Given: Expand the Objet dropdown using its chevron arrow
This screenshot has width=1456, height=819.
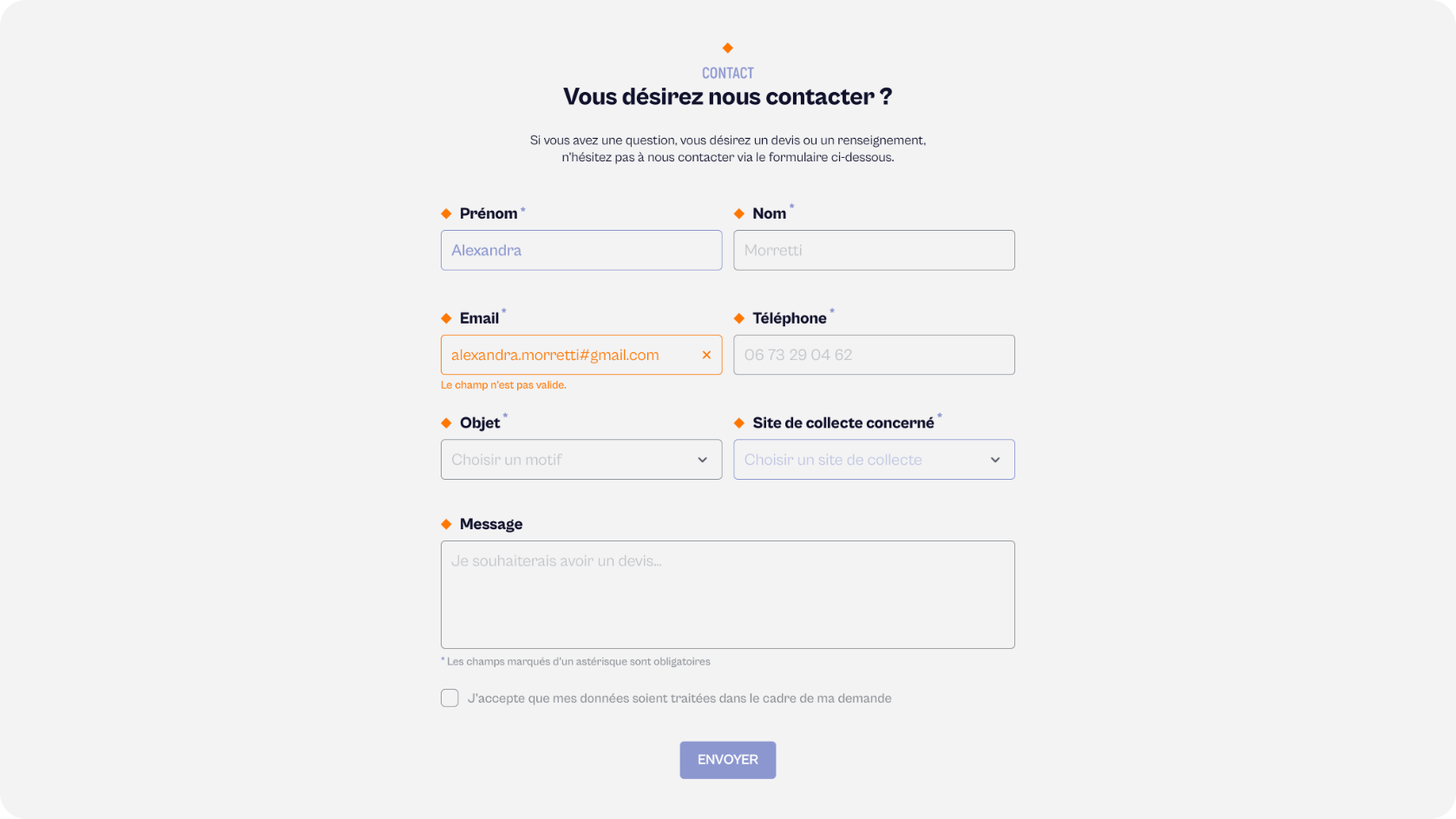Looking at the screenshot, I should click(x=702, y=460).
